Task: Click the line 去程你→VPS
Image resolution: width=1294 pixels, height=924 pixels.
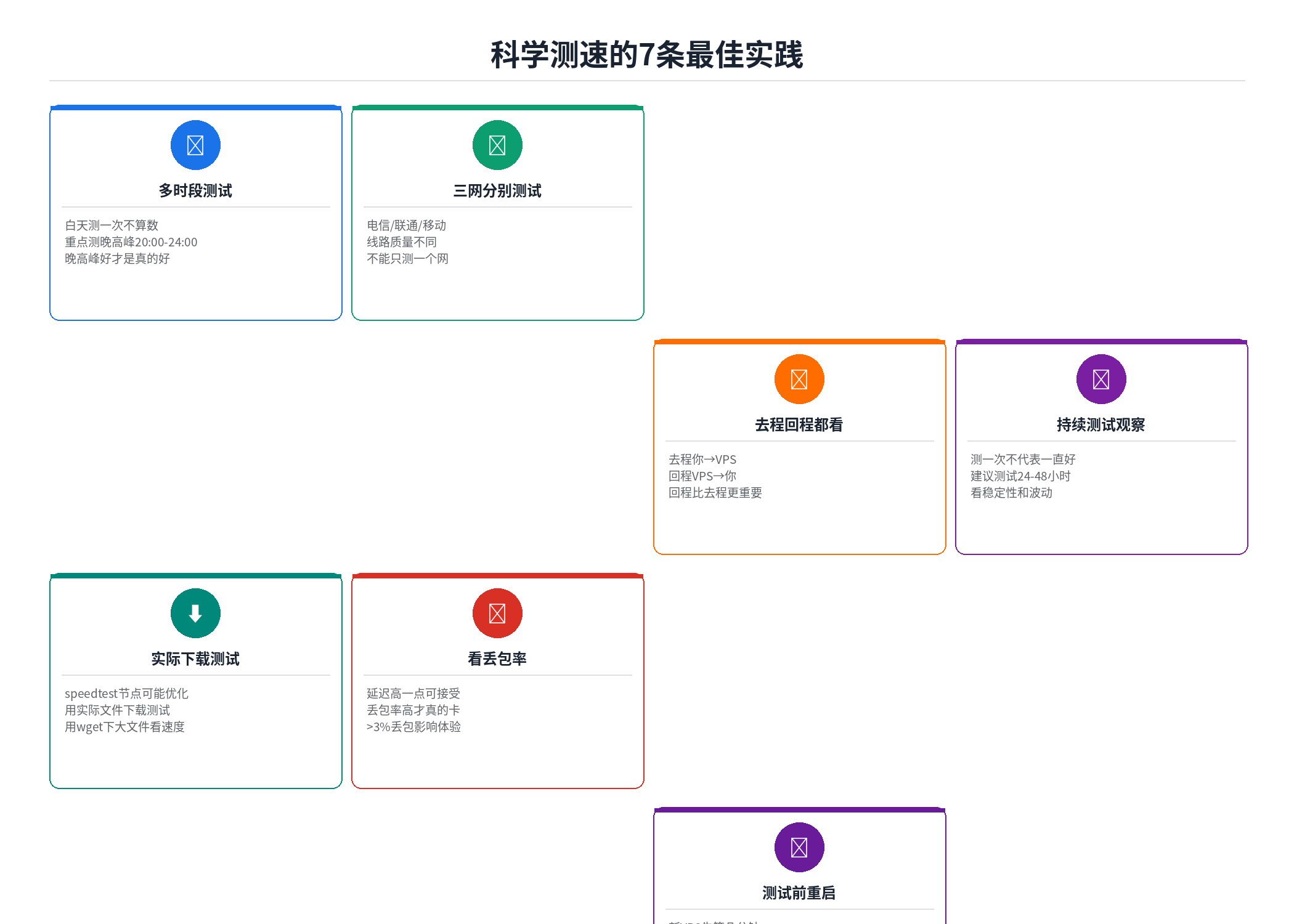Action: coord(702,460)
